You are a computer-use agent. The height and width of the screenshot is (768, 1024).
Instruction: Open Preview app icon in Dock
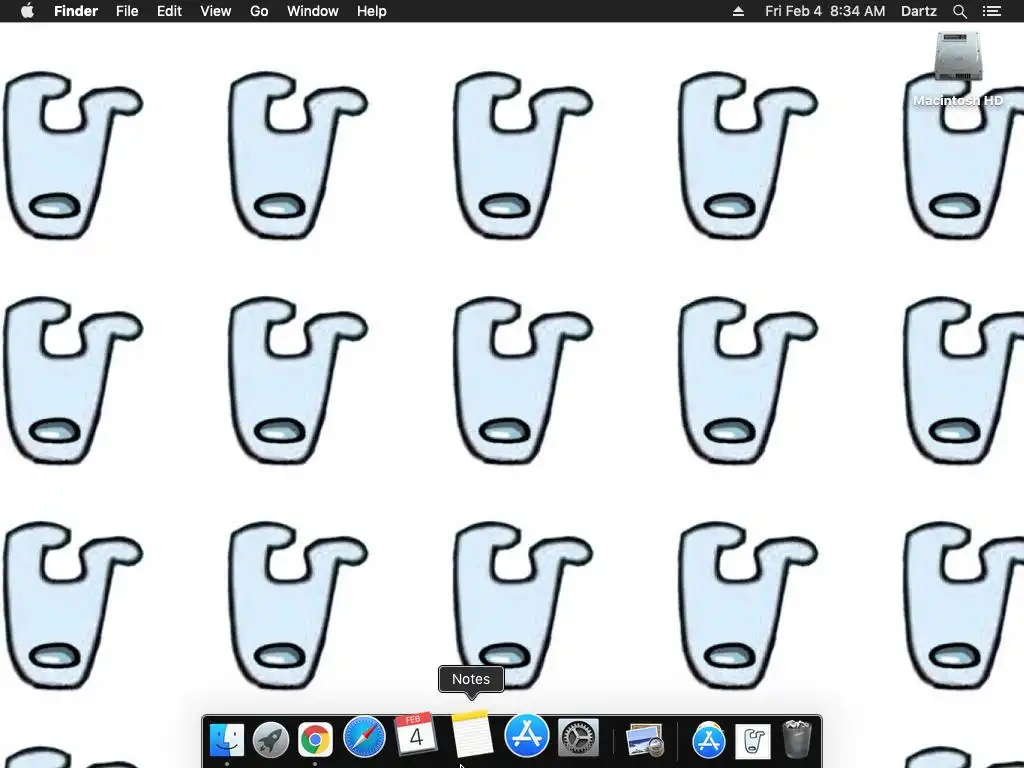[645, 741]
